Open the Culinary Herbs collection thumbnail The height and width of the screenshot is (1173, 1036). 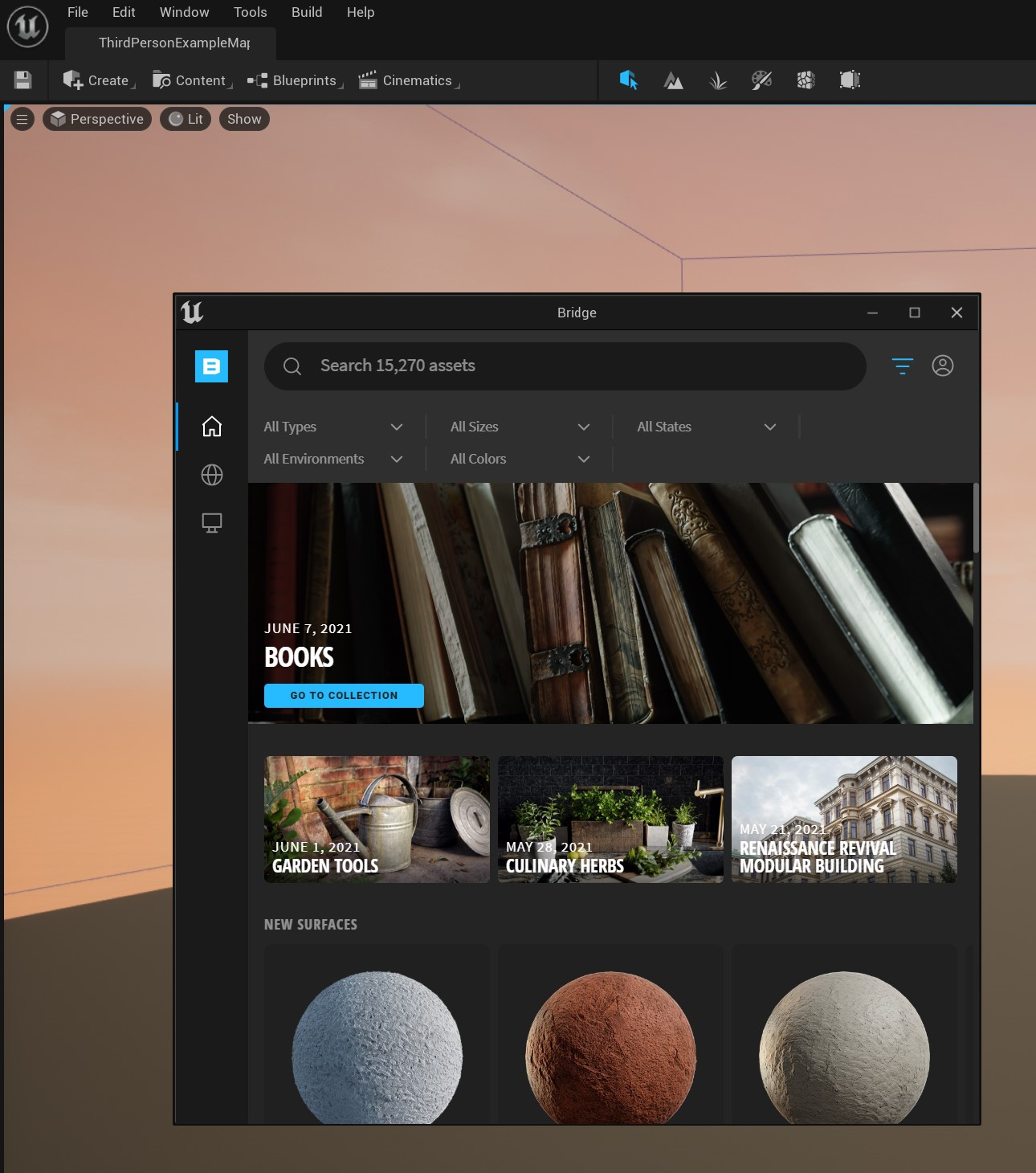pos(610,819)
